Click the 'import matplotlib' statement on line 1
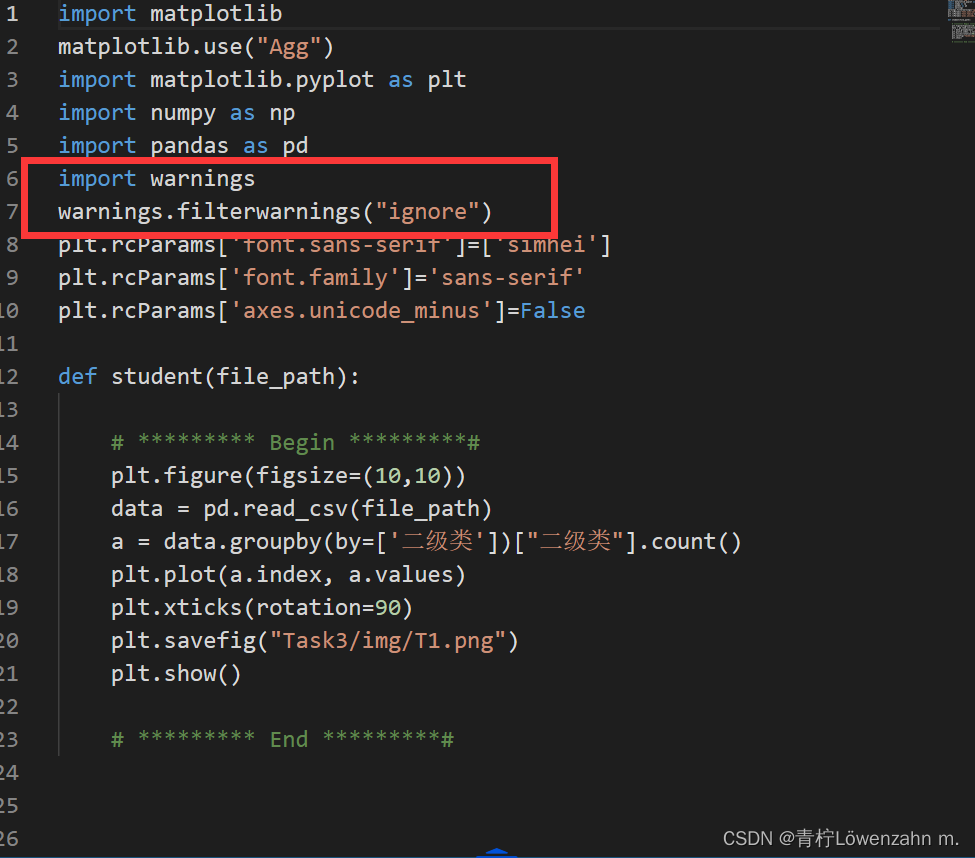The image size is (975, 858). [x=170, y=13]
